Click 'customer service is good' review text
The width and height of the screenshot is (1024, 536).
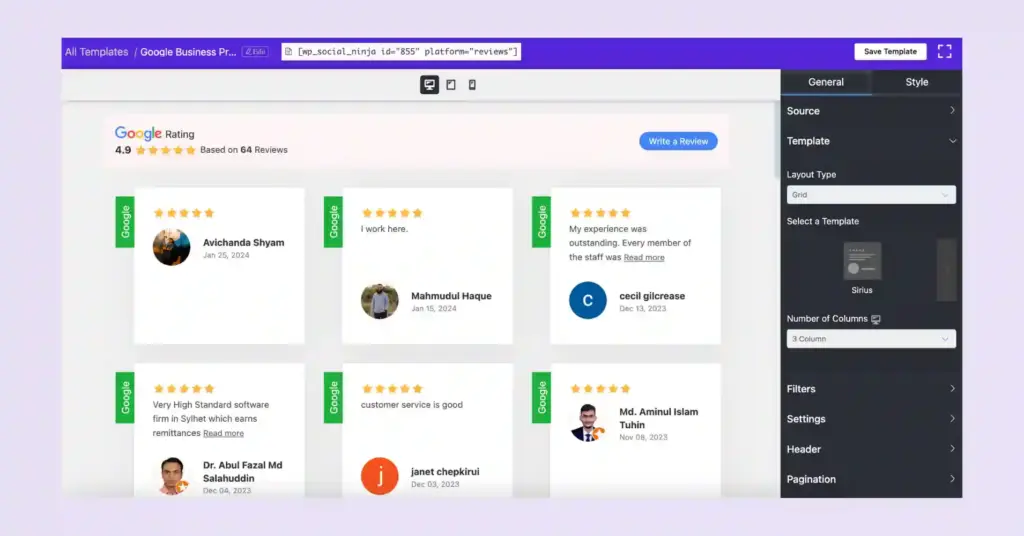pyautogui.click(x=411, y=405)
